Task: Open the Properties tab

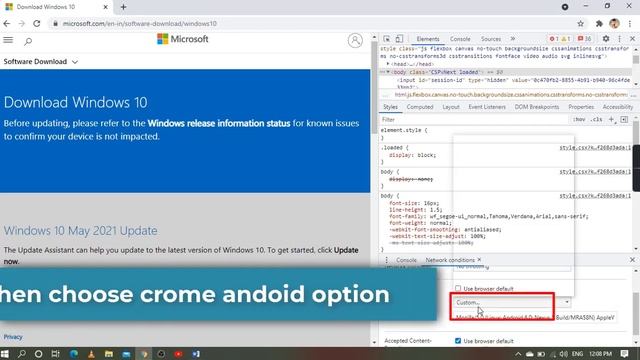Action: (581, 107)
